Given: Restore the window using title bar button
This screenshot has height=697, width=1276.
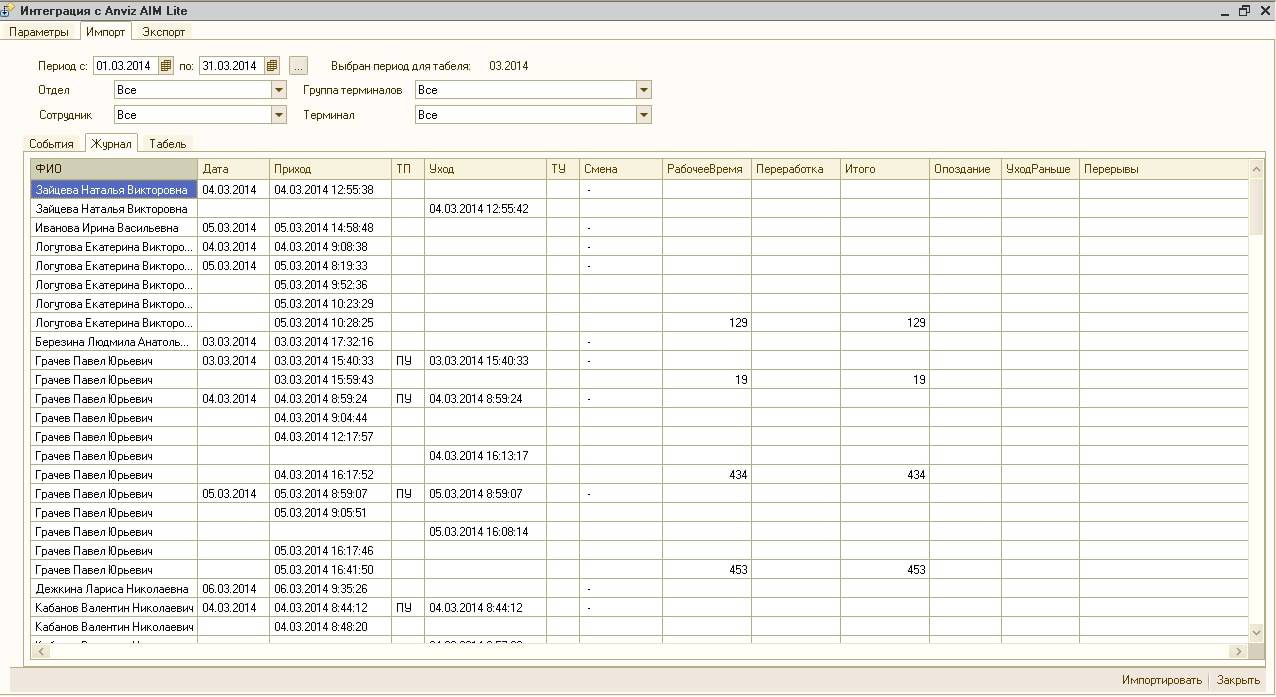Looking at the screenshot, I should click(x=1244, y=10).
